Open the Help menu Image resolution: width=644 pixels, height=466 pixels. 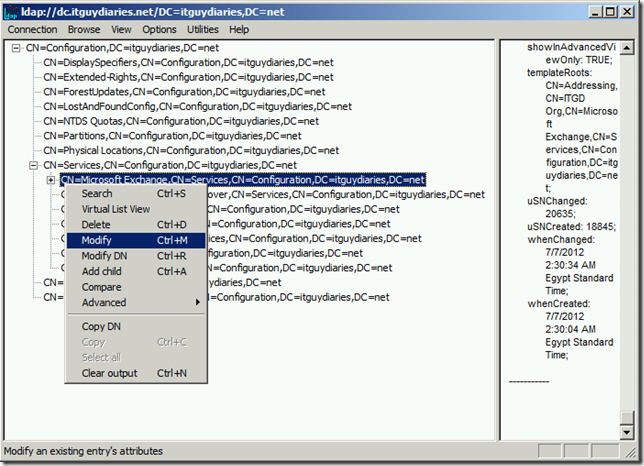coord(239,30)
